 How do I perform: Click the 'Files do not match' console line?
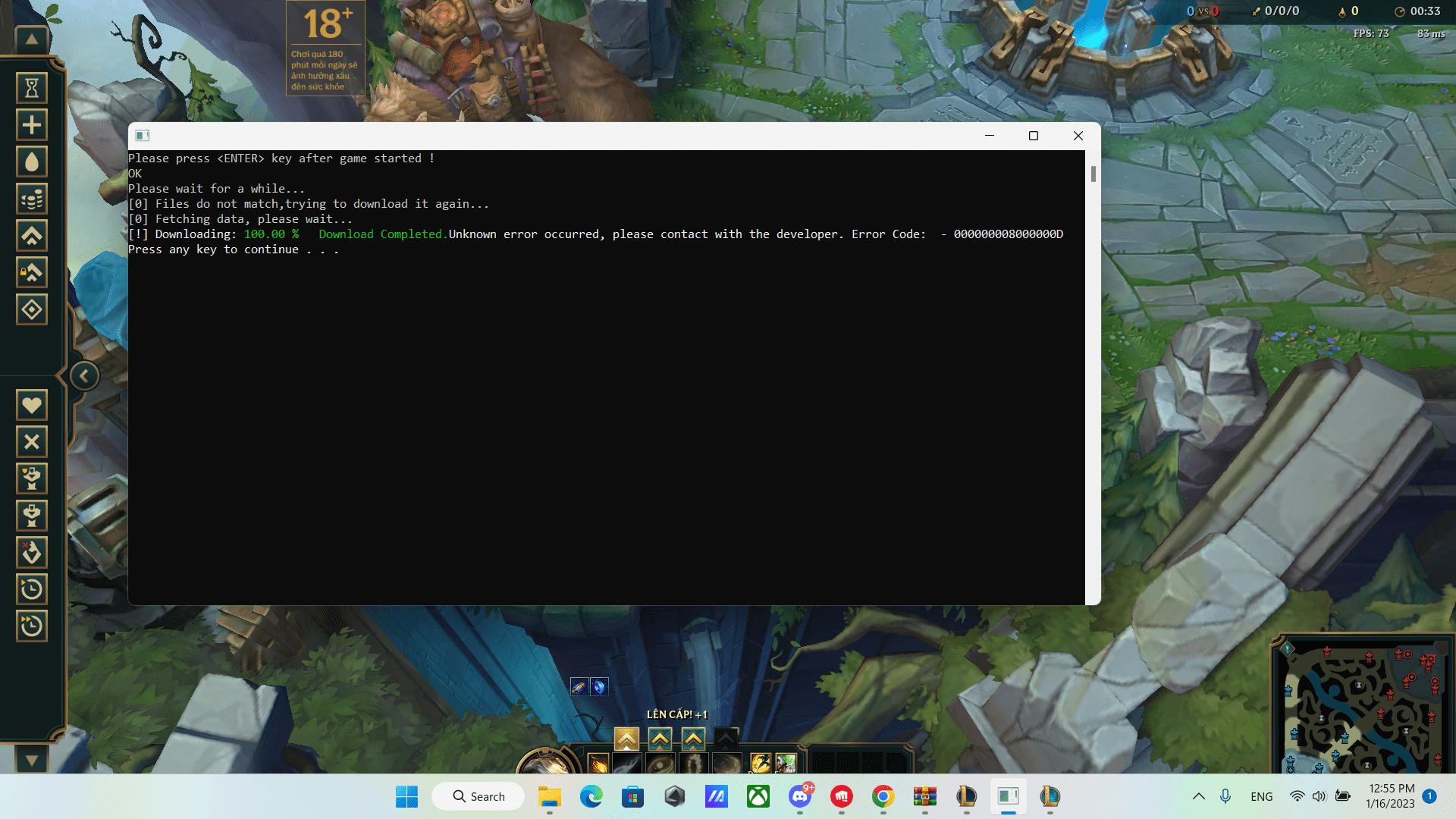point(309,204)
